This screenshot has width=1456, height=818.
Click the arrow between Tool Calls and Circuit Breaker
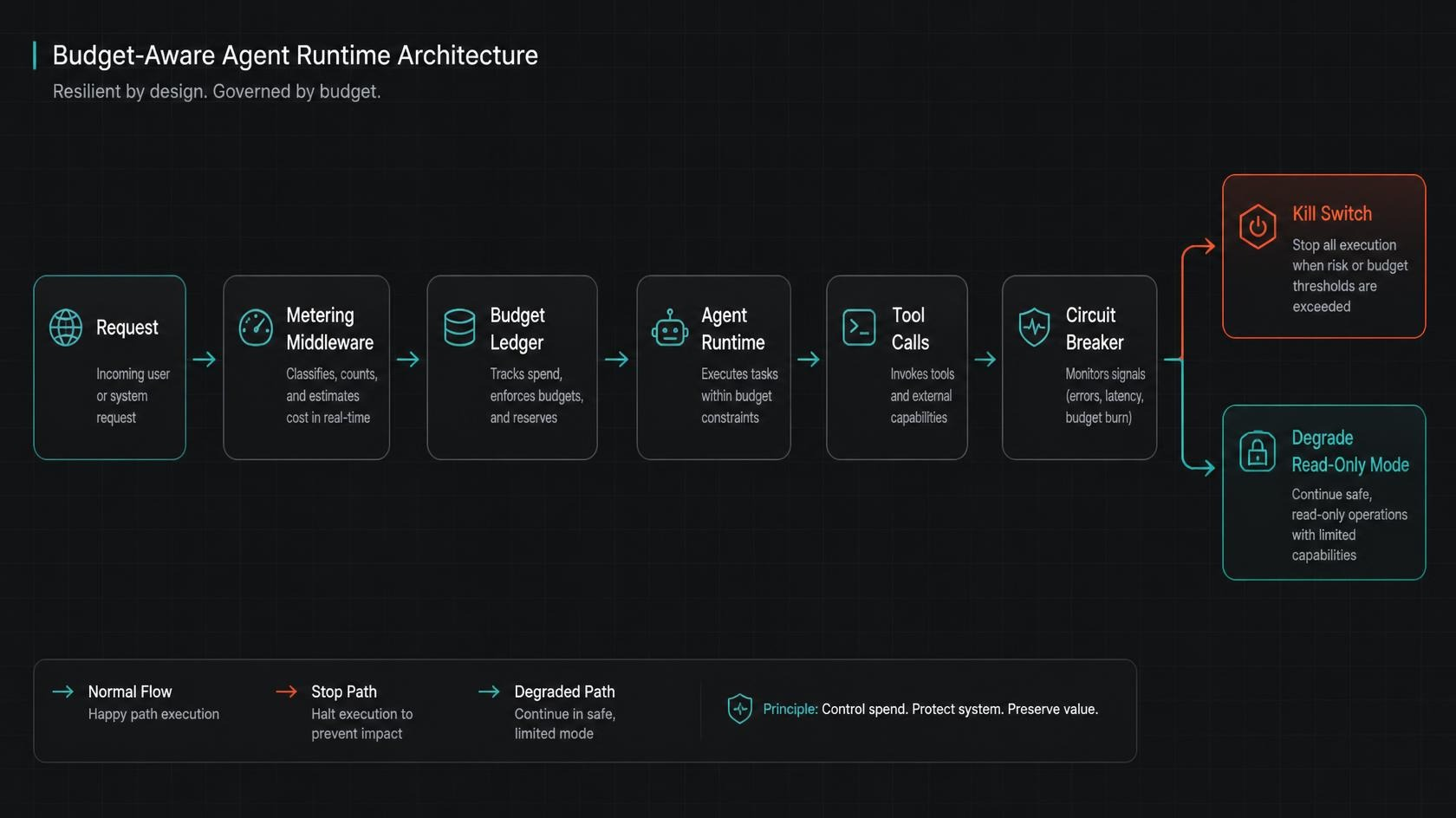pyautogui.click(x=985, y=359)
